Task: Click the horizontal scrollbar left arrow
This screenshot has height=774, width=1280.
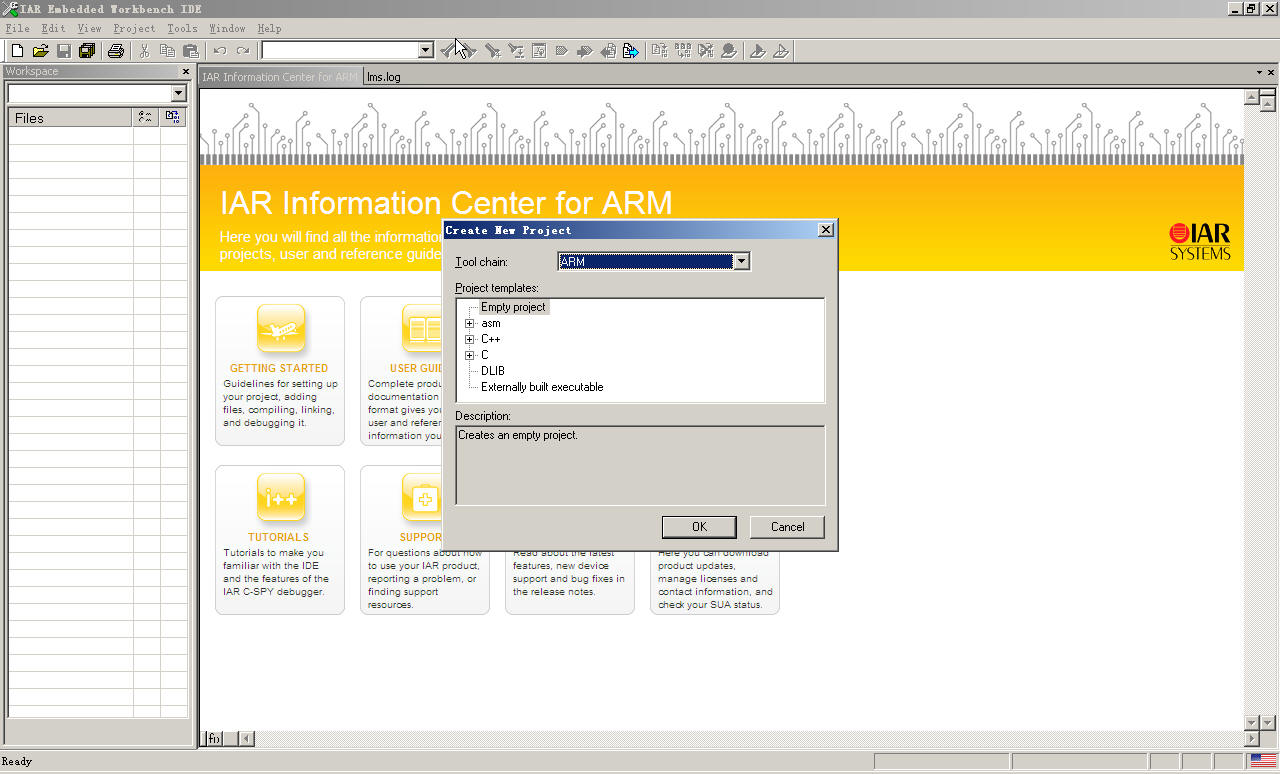Action: click(x=246, y=739)
